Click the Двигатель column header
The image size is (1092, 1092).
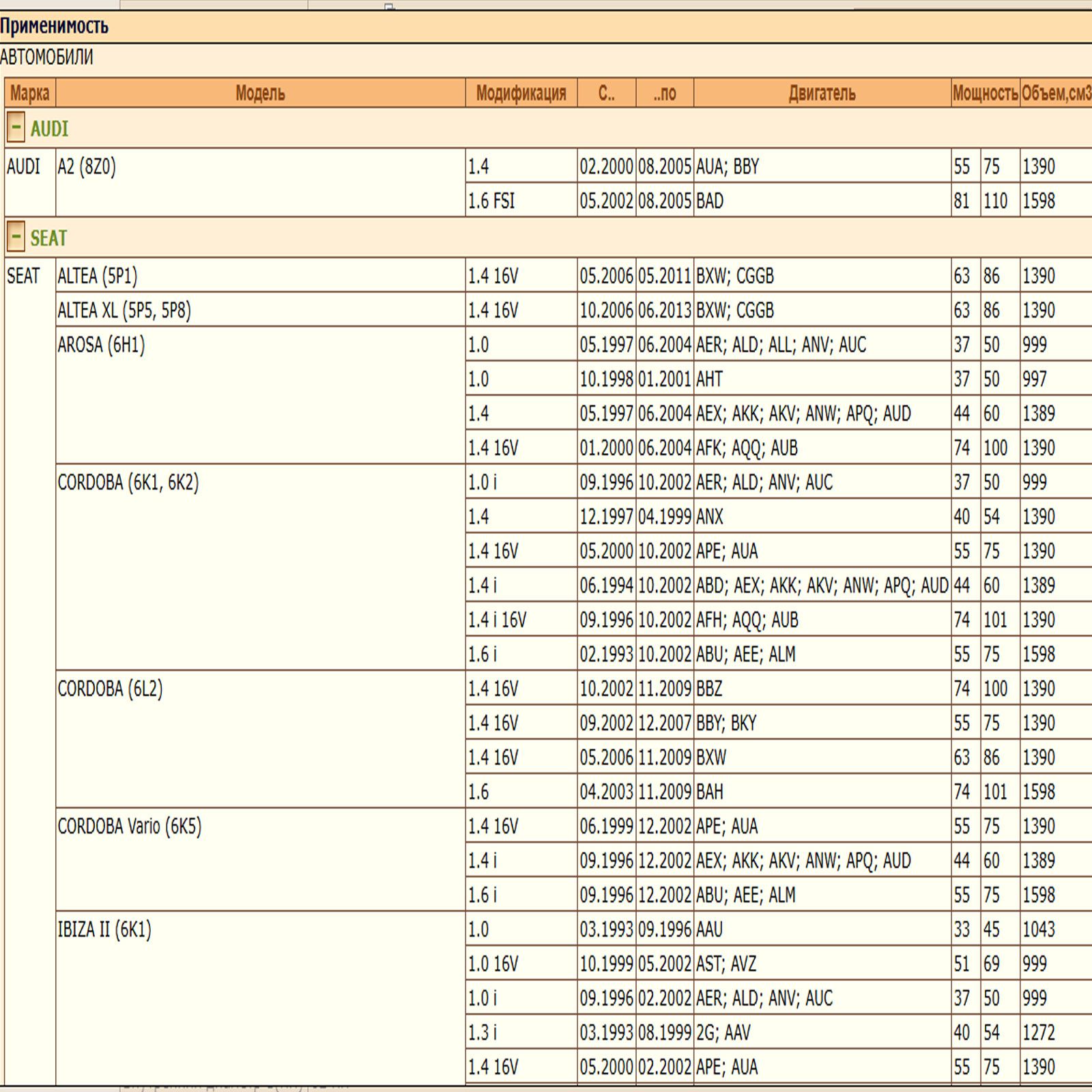coord(822,94)
